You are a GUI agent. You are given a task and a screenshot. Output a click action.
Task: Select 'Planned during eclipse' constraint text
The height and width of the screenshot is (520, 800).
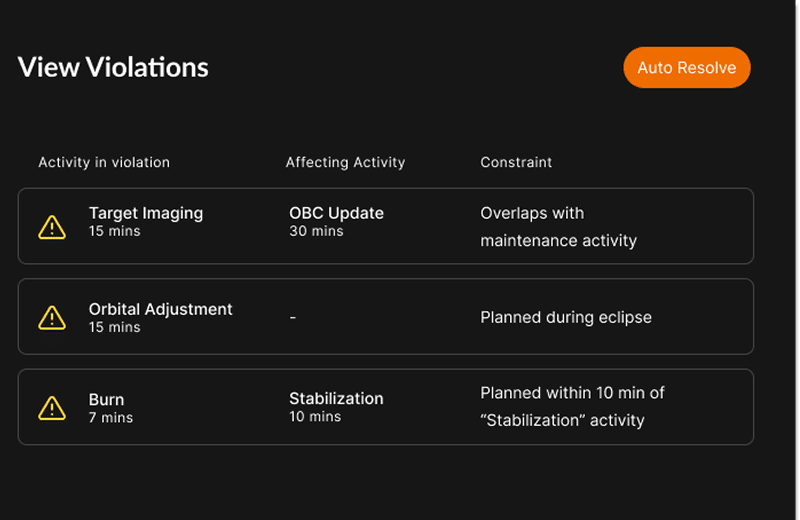566,317
